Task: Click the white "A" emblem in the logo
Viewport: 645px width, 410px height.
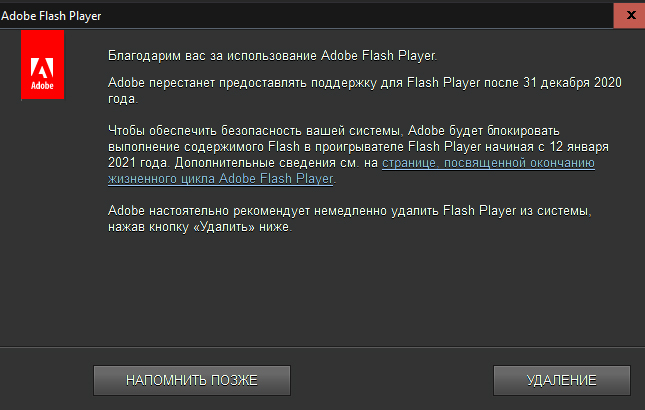Action: pos(42,68)
